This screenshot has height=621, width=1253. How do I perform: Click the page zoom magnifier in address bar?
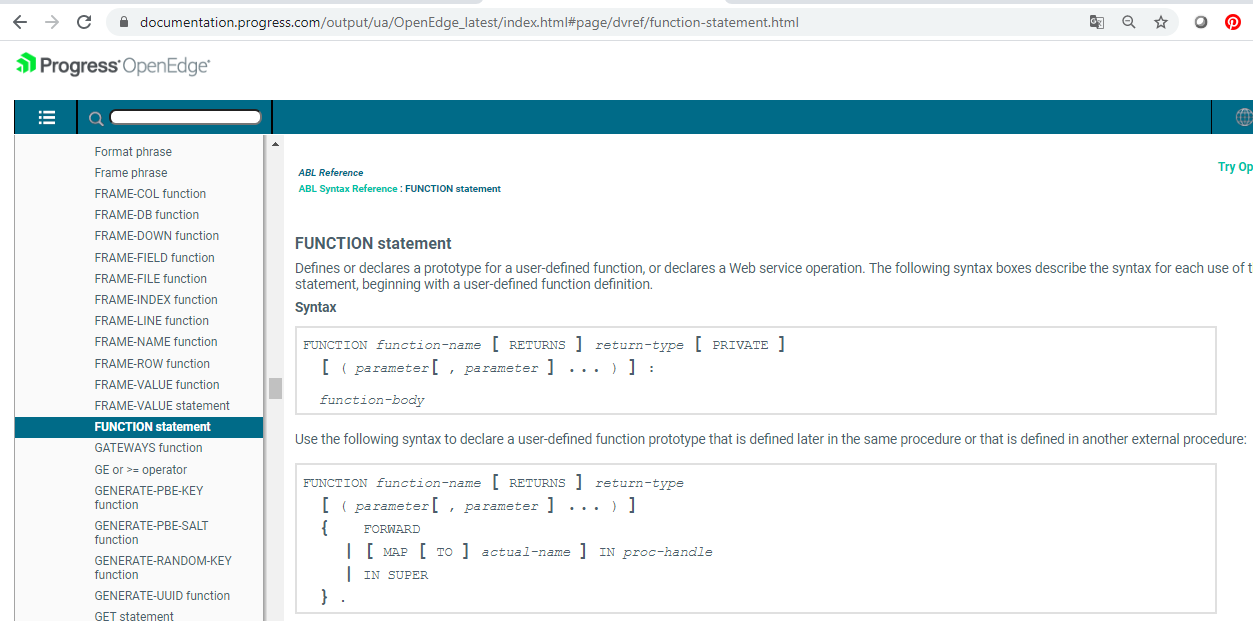pos(1128,21)
